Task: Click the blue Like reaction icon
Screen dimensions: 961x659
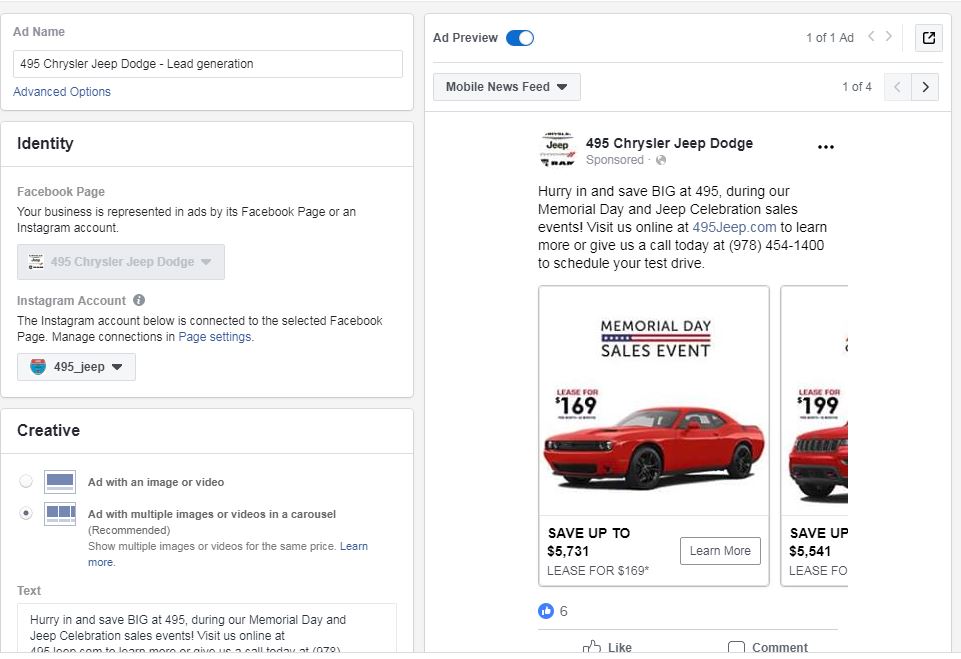Action: (545, 611)
